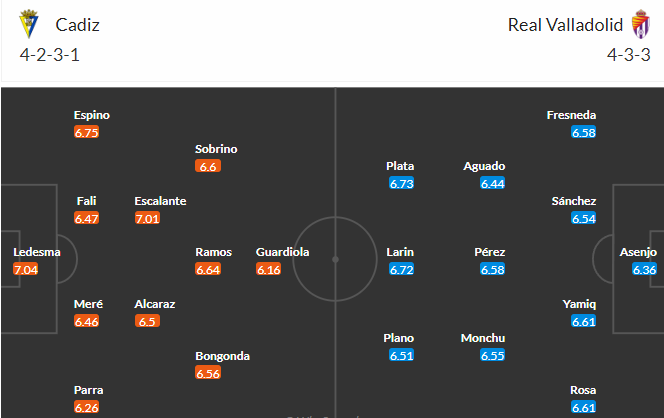Click Yamiq's 6.61 rating badge
Screen dimensions: 664x418
pos(584,321)
